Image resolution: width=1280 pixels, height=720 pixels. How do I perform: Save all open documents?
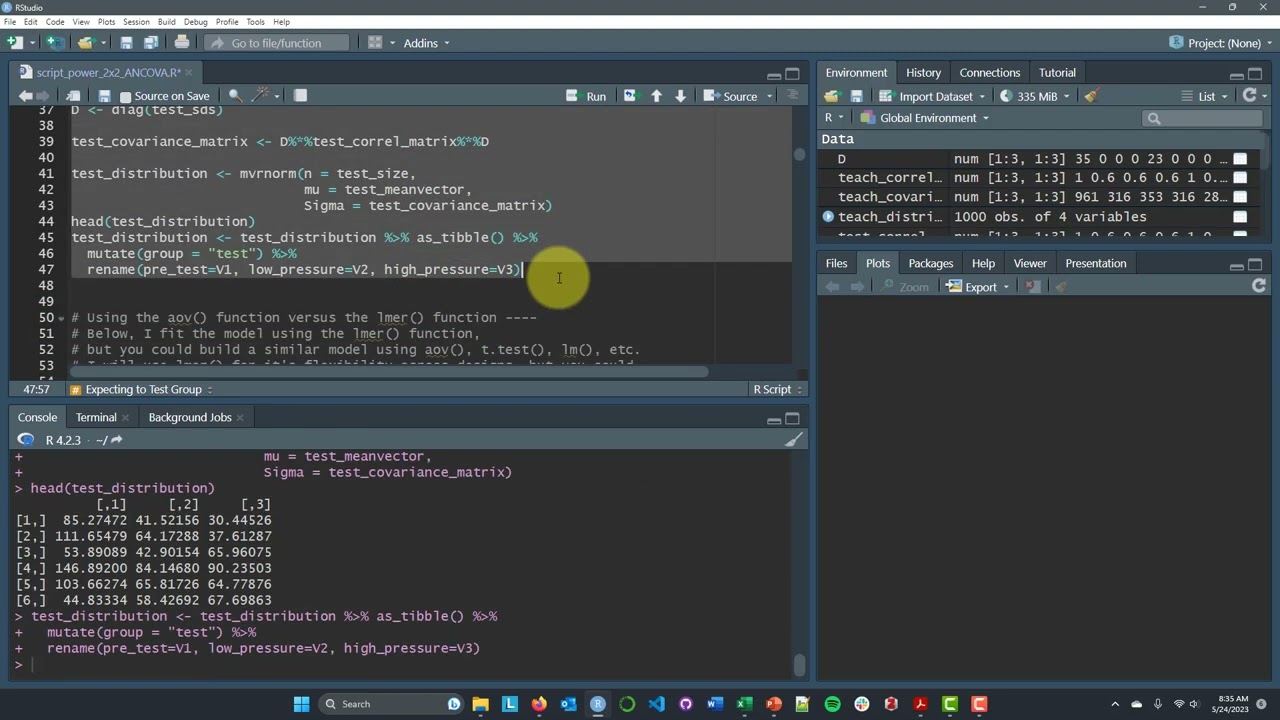click(x=151, y=43)
